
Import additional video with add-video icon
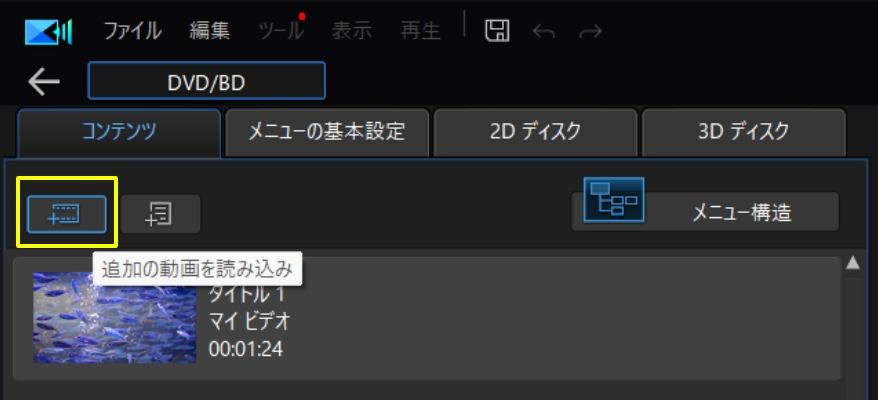pyautogui.click(x=66, y=215)
